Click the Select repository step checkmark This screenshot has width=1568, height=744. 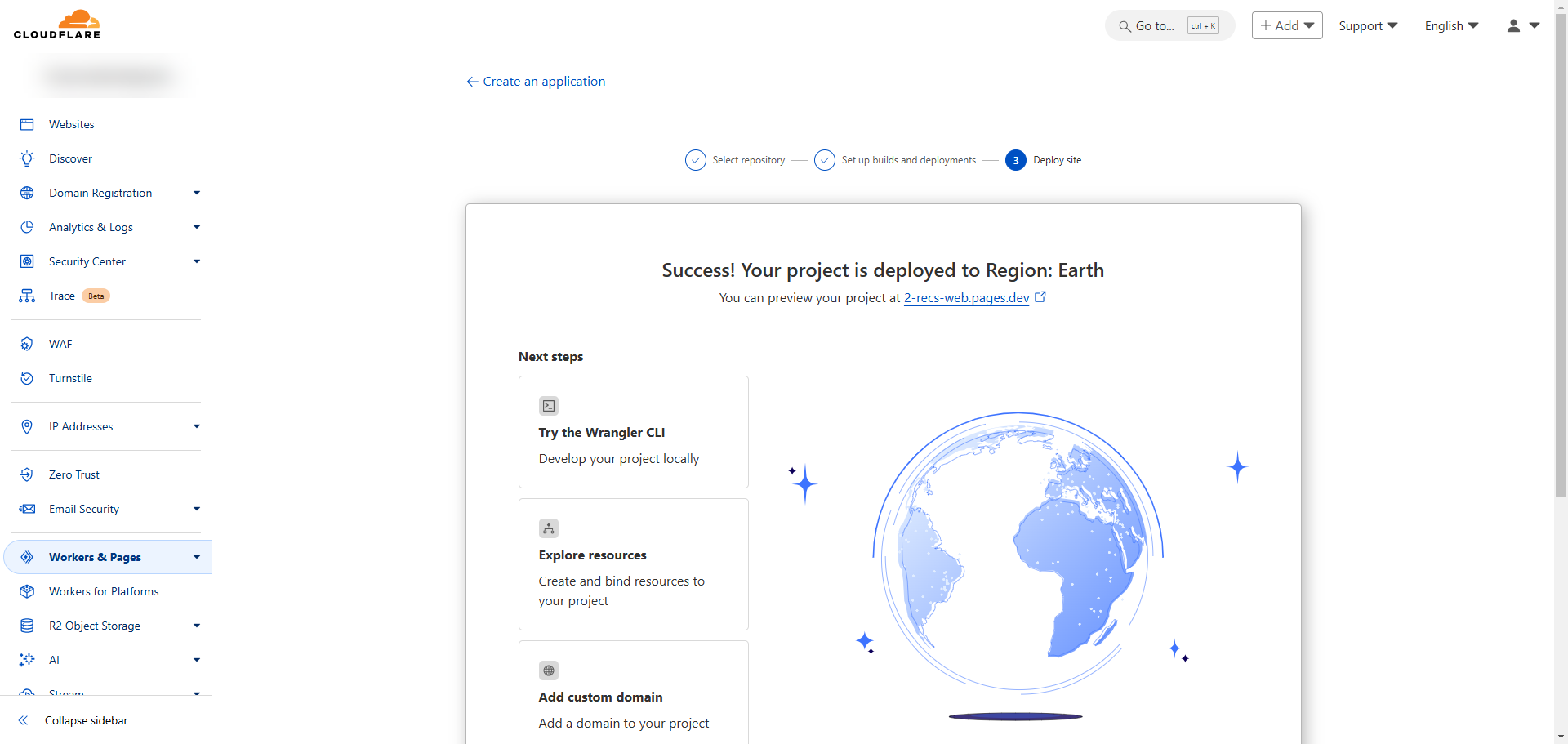696,160
